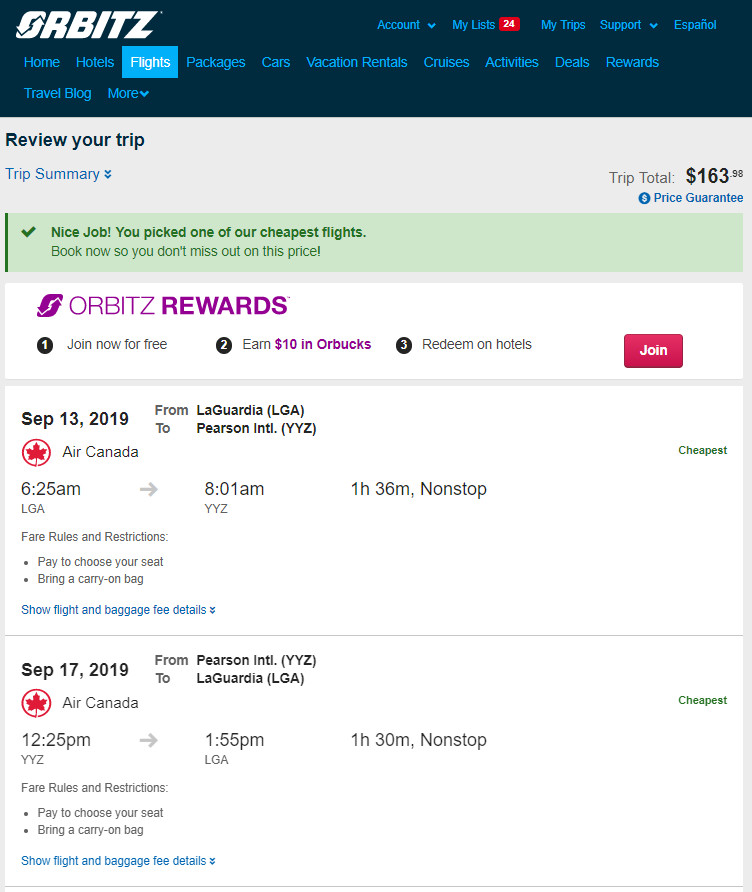Open the Account dropdown menu
The width and height of the screenshot is (752, 892).
coord(406,25)
